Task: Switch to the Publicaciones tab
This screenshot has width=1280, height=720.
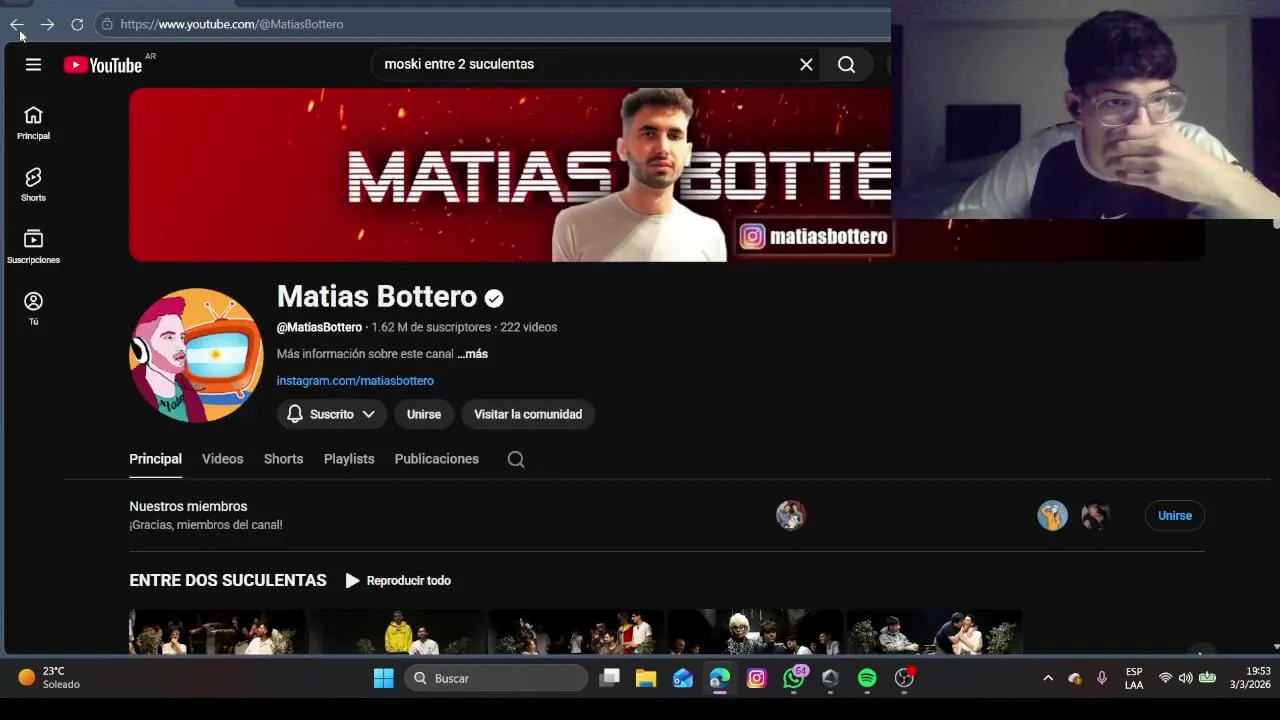Action: [437, 459]
